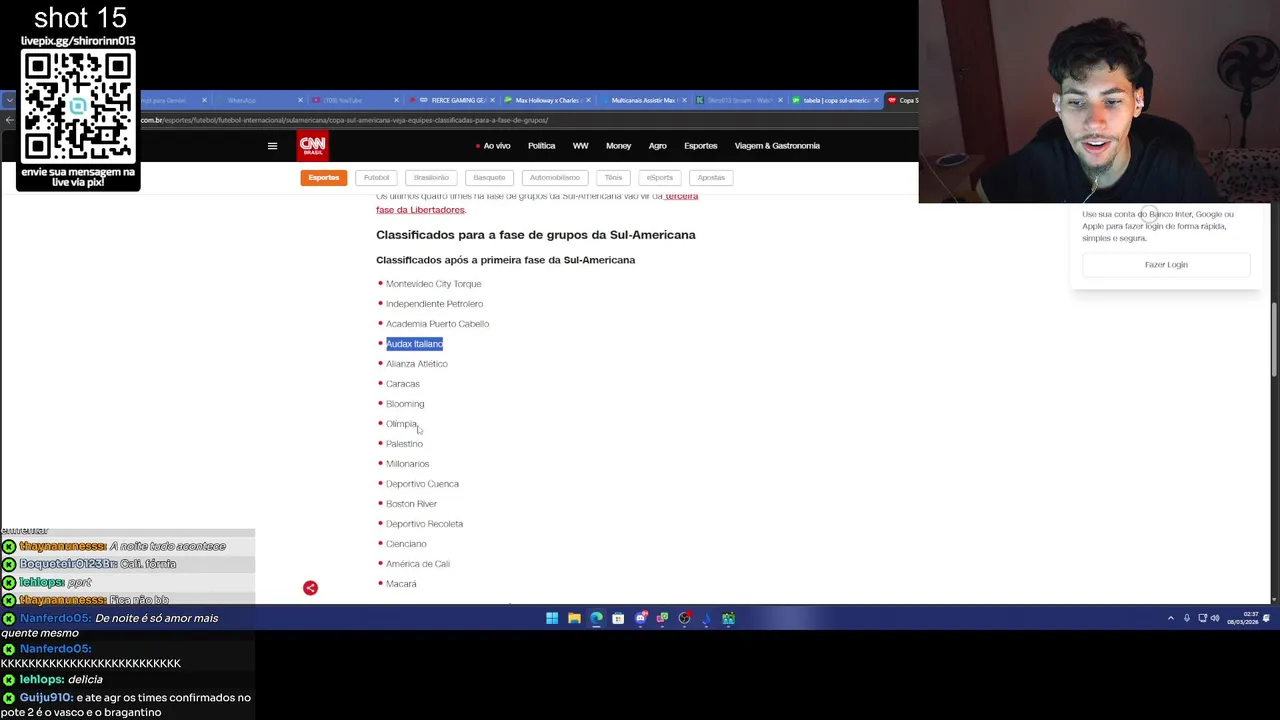Viewport: 1280px width, 720px height.
Task: Click Palestino list item
Action: [x=404, y=444]
